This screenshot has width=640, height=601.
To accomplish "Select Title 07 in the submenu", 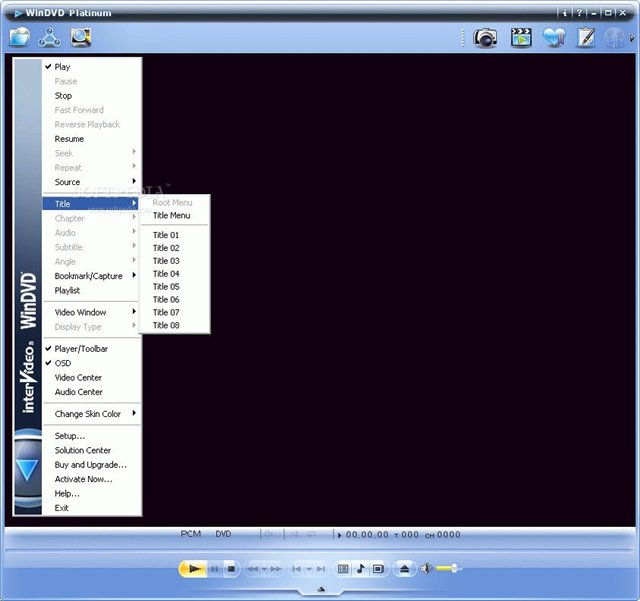I will [x=175, y=312].
